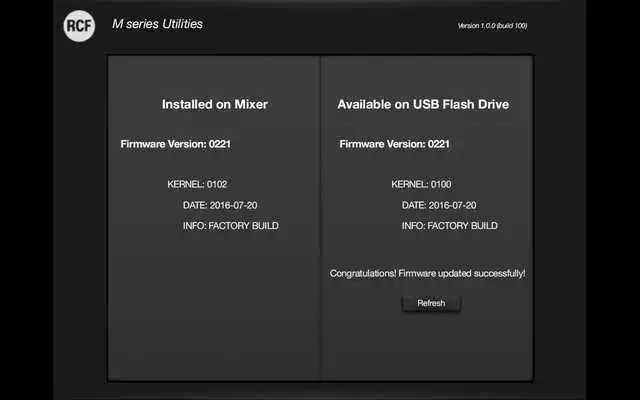Click the KERNEL: 0102 line
This screenshot has height=400, width=640.
click(197, 184)
